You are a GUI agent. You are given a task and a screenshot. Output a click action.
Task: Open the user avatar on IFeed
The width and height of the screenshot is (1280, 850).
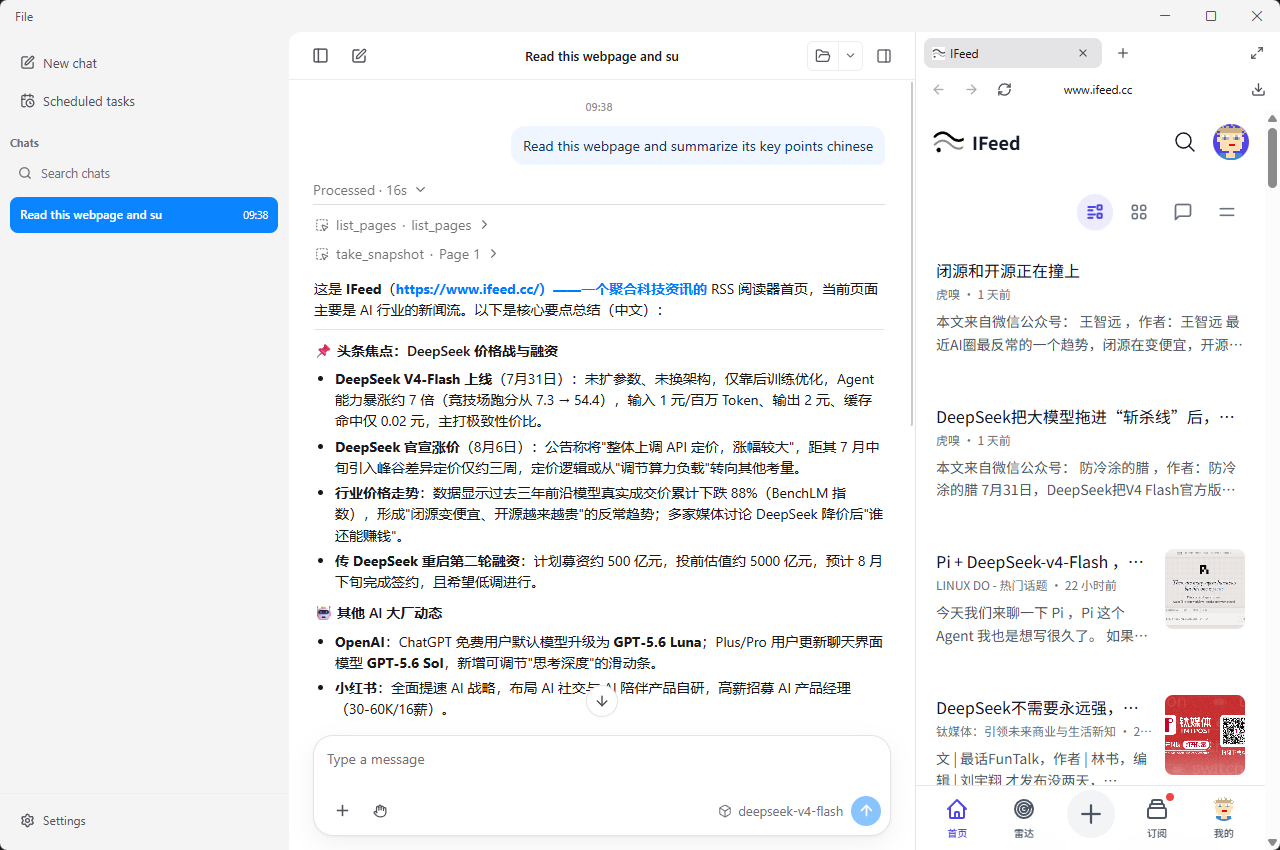1231,142
